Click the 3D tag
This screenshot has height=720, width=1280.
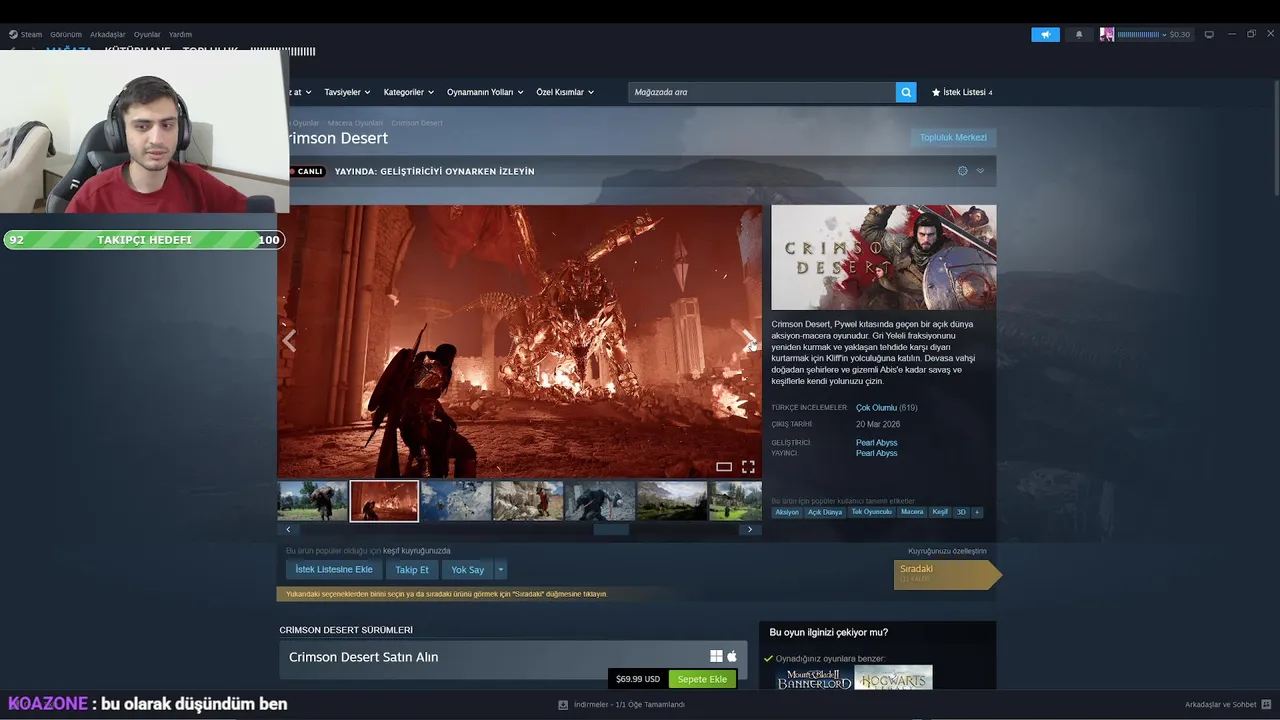tap(961, 512)
